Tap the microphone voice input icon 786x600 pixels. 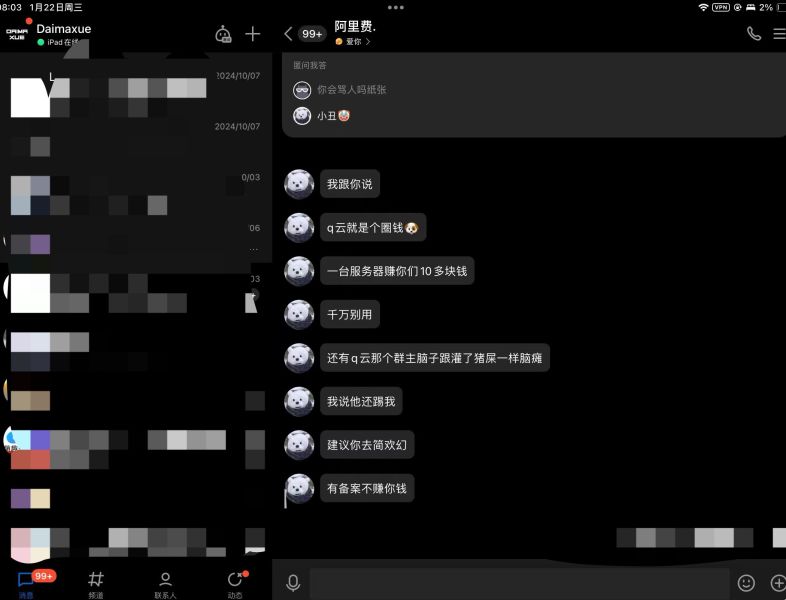pos(293,582)
